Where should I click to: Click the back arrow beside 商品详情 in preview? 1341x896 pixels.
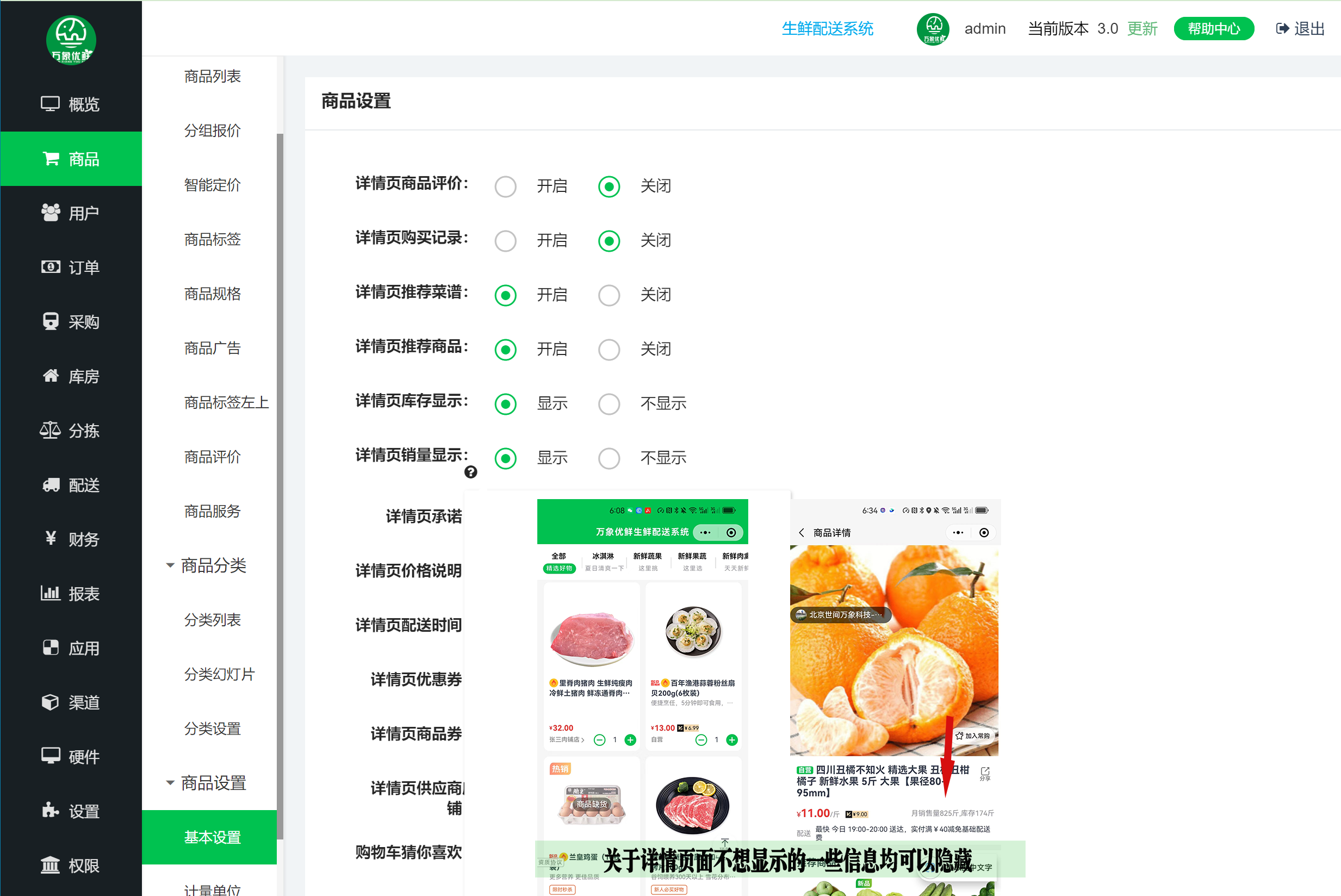click(802, 533)
